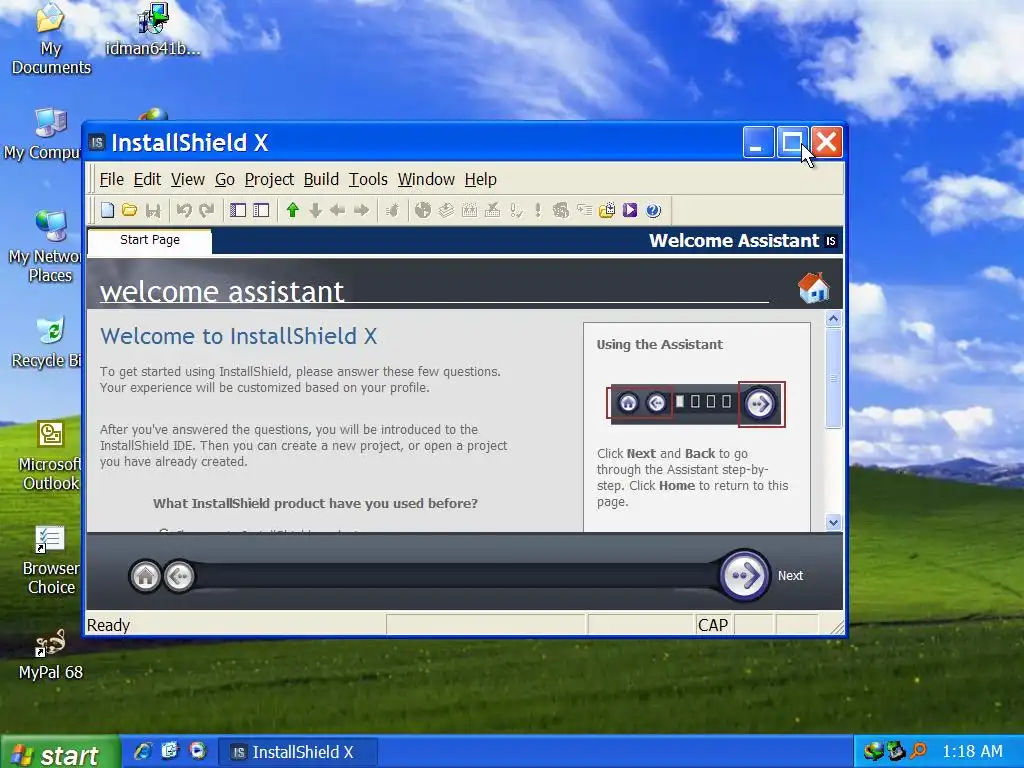Select the Microsoft Outlook desktop icon
The width and height of the screenshot is (1024, 768).
51,456
